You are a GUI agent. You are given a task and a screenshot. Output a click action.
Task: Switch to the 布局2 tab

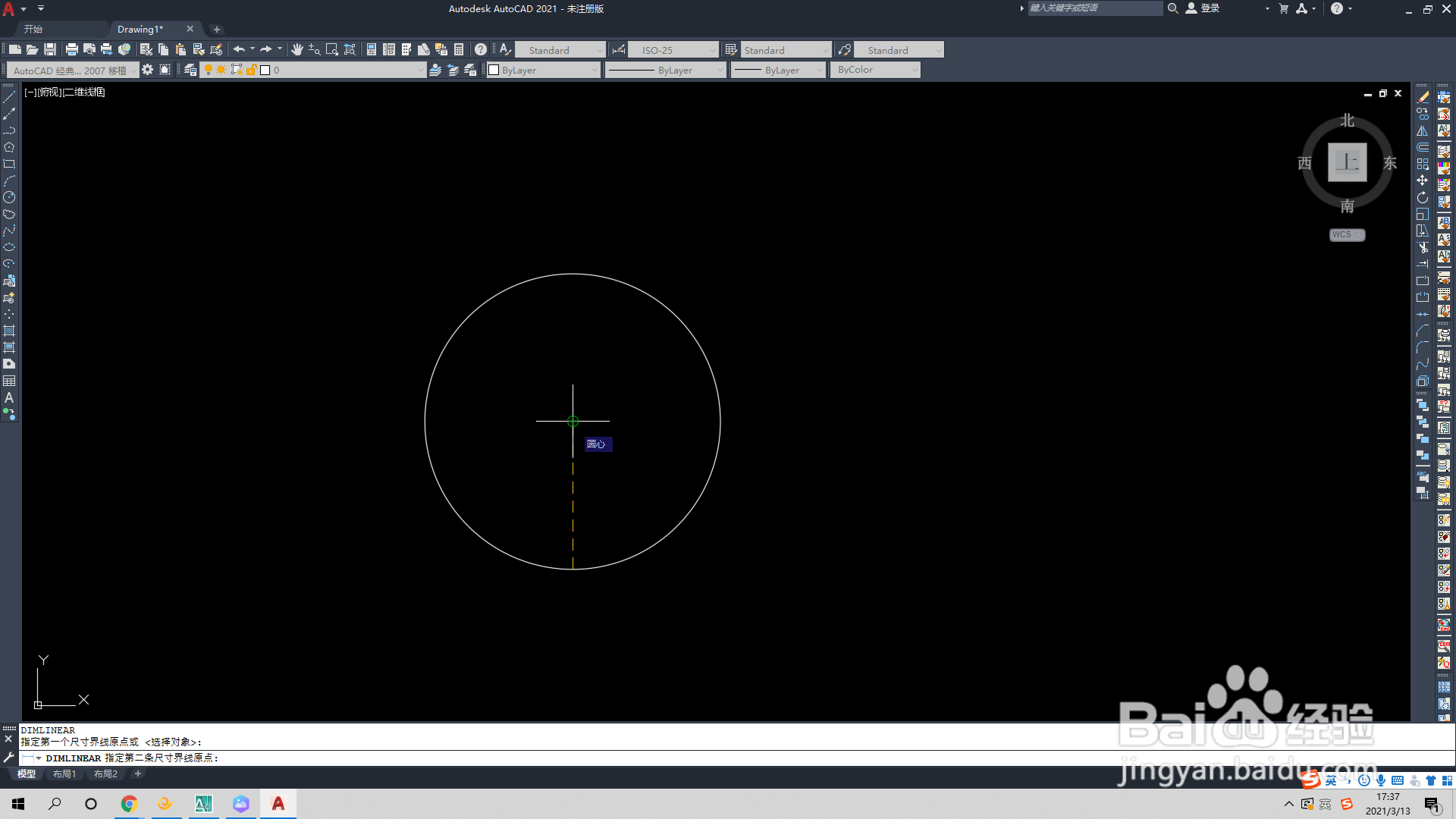tap(105, 774)
